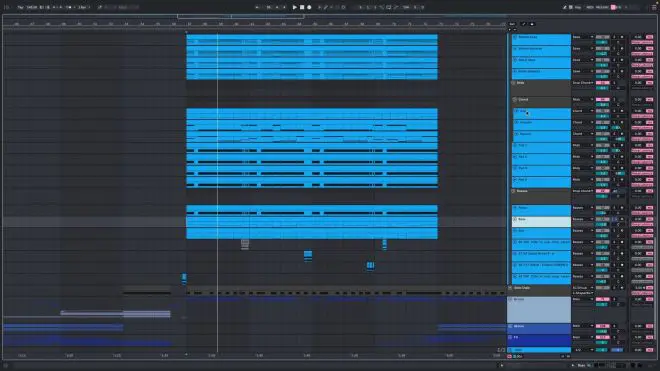
Task: Click the Set button above track headers
Action: point(512,24)
